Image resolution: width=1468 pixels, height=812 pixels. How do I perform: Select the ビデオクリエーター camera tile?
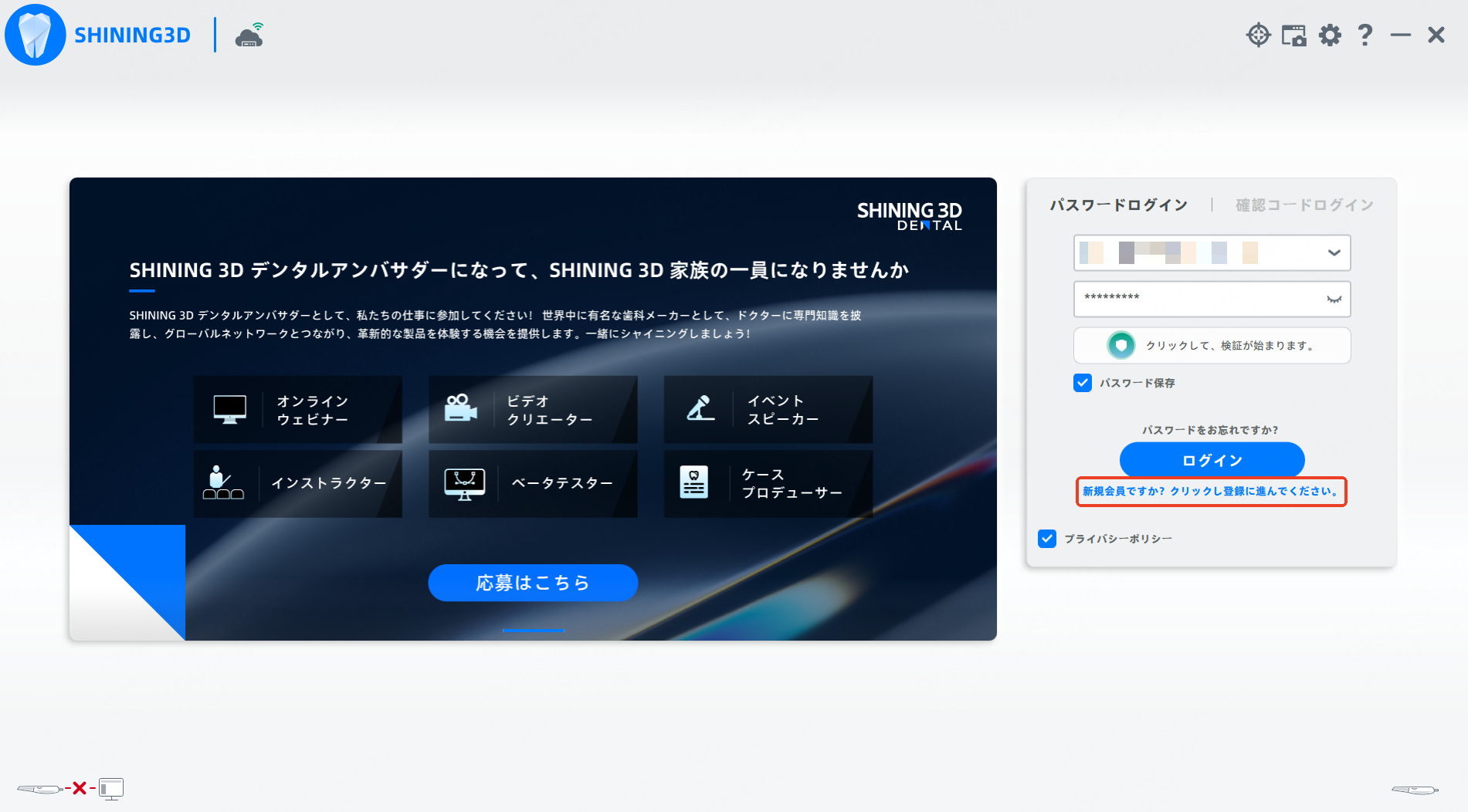[x=533, y=410]
